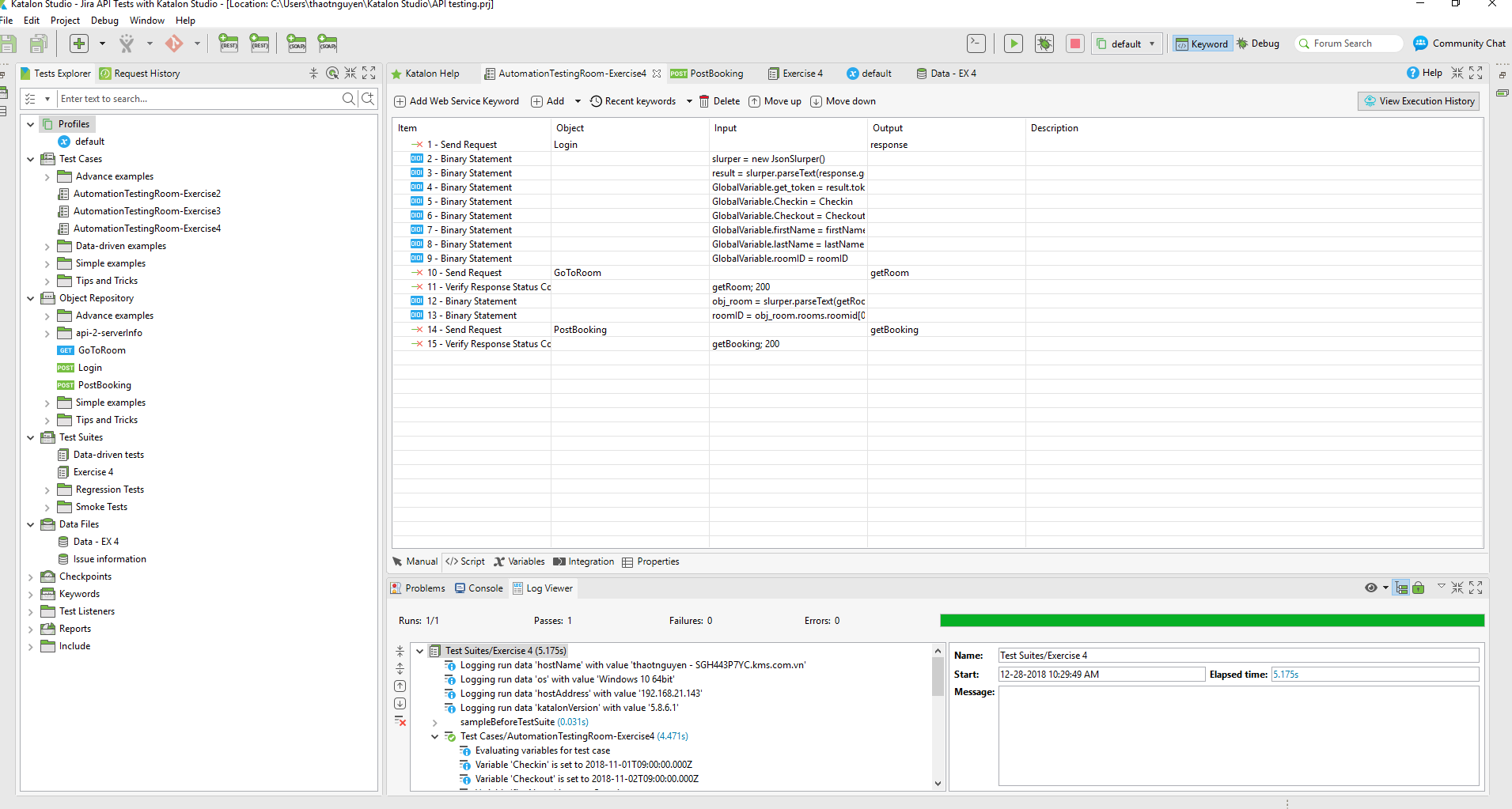Open the Project menu

point(65,21)
